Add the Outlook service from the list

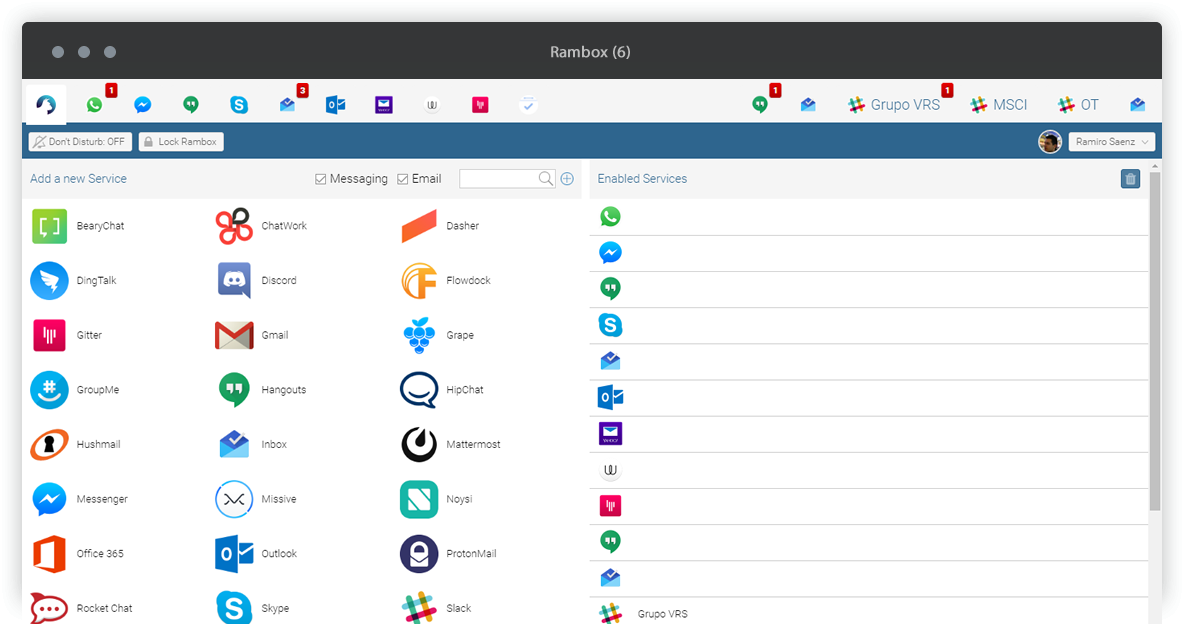pos(257,554)
